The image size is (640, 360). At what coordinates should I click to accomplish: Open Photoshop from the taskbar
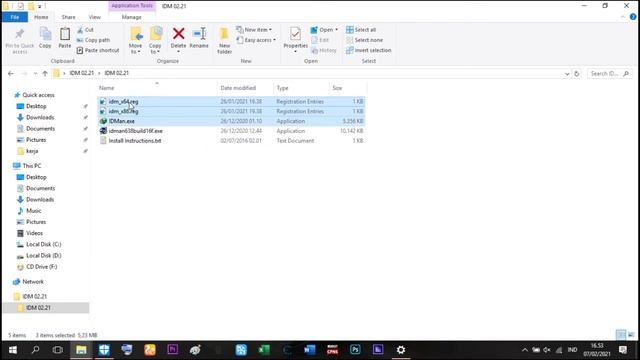pos(355,350)
